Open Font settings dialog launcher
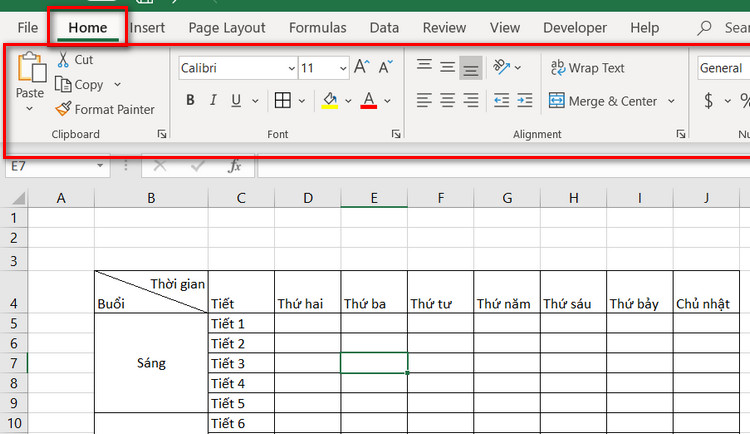The height and width of the screenshot is (434, 750). [x=396, y=134]
